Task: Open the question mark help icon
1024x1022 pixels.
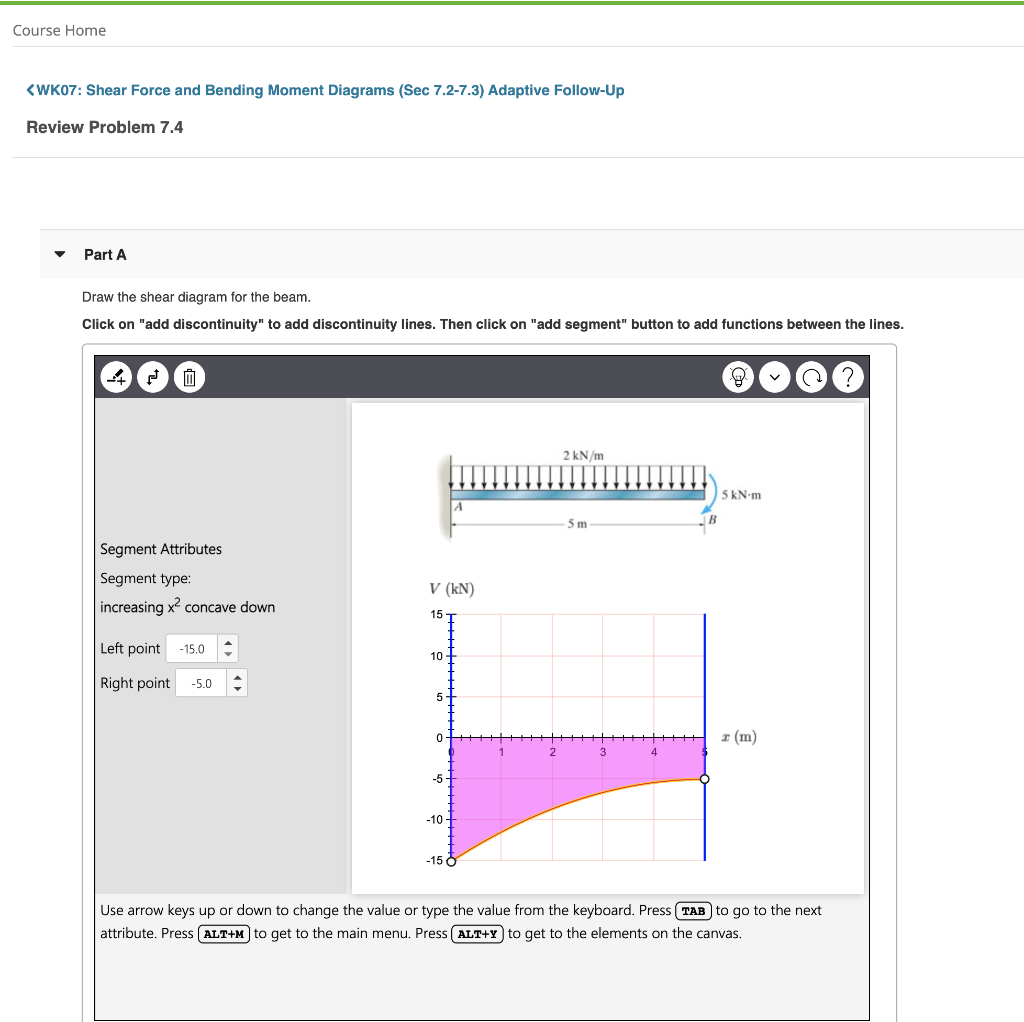Action: coord(848,377)
